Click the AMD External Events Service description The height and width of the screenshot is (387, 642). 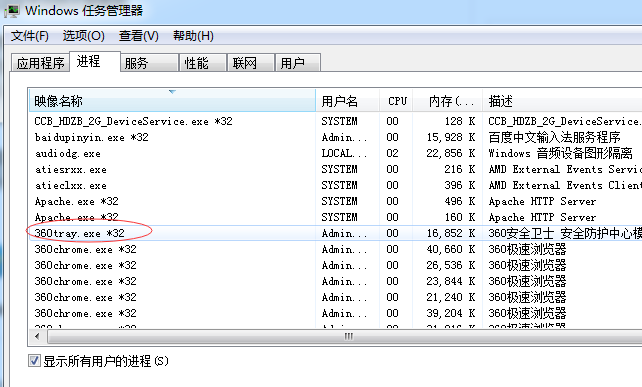click(565, 169)
